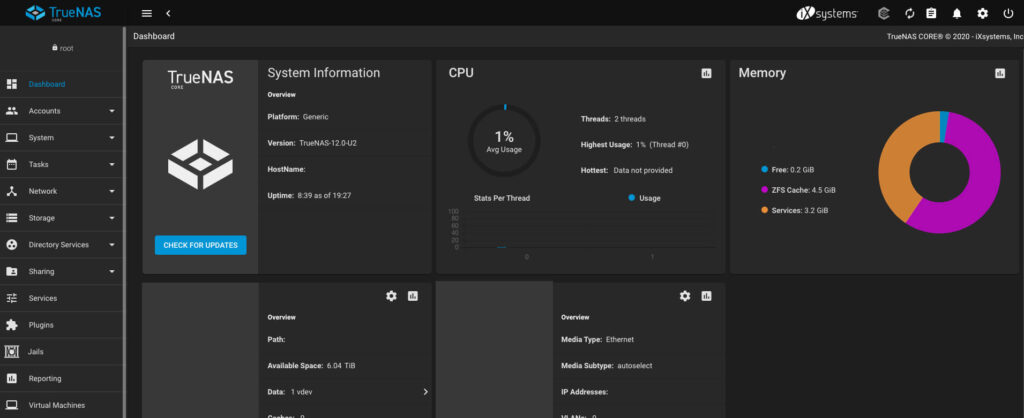Open the task manager sync icon
The image size is (1024, 418).
pos(910,13)
